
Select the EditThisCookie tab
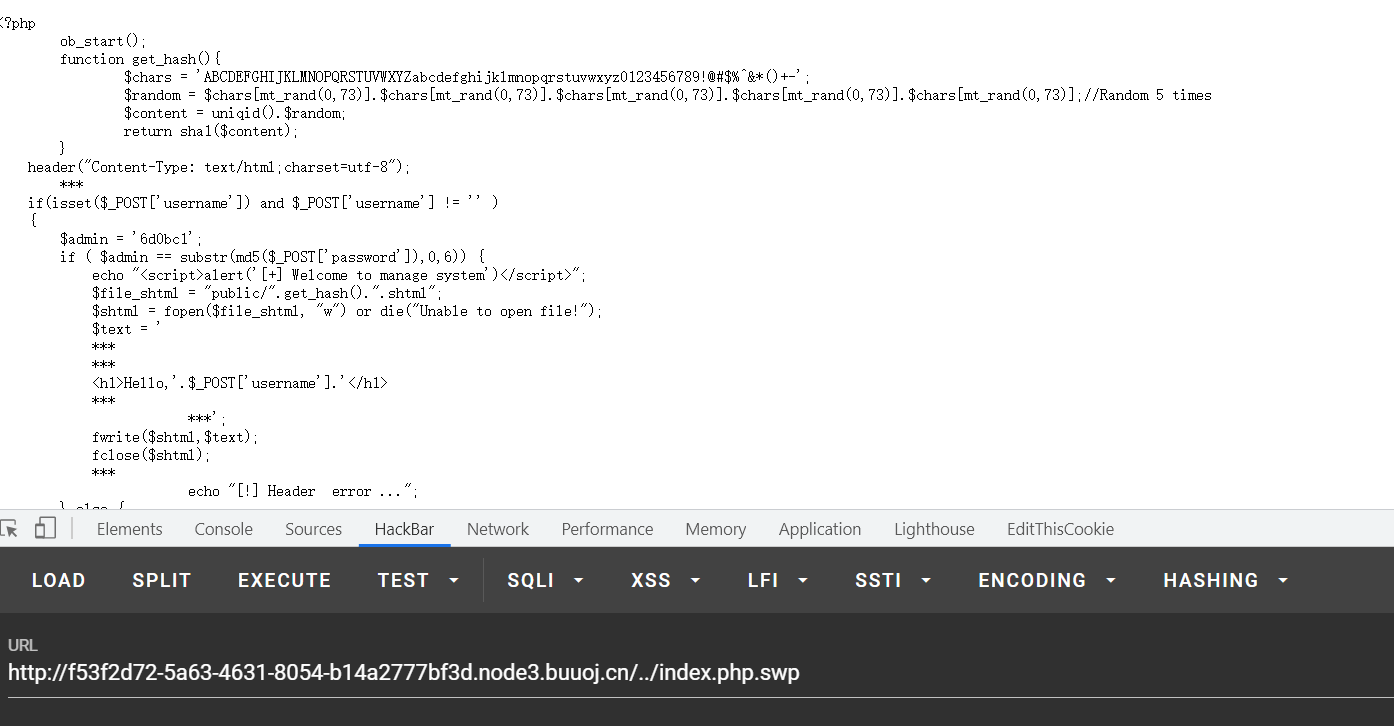coord(1060,529)
